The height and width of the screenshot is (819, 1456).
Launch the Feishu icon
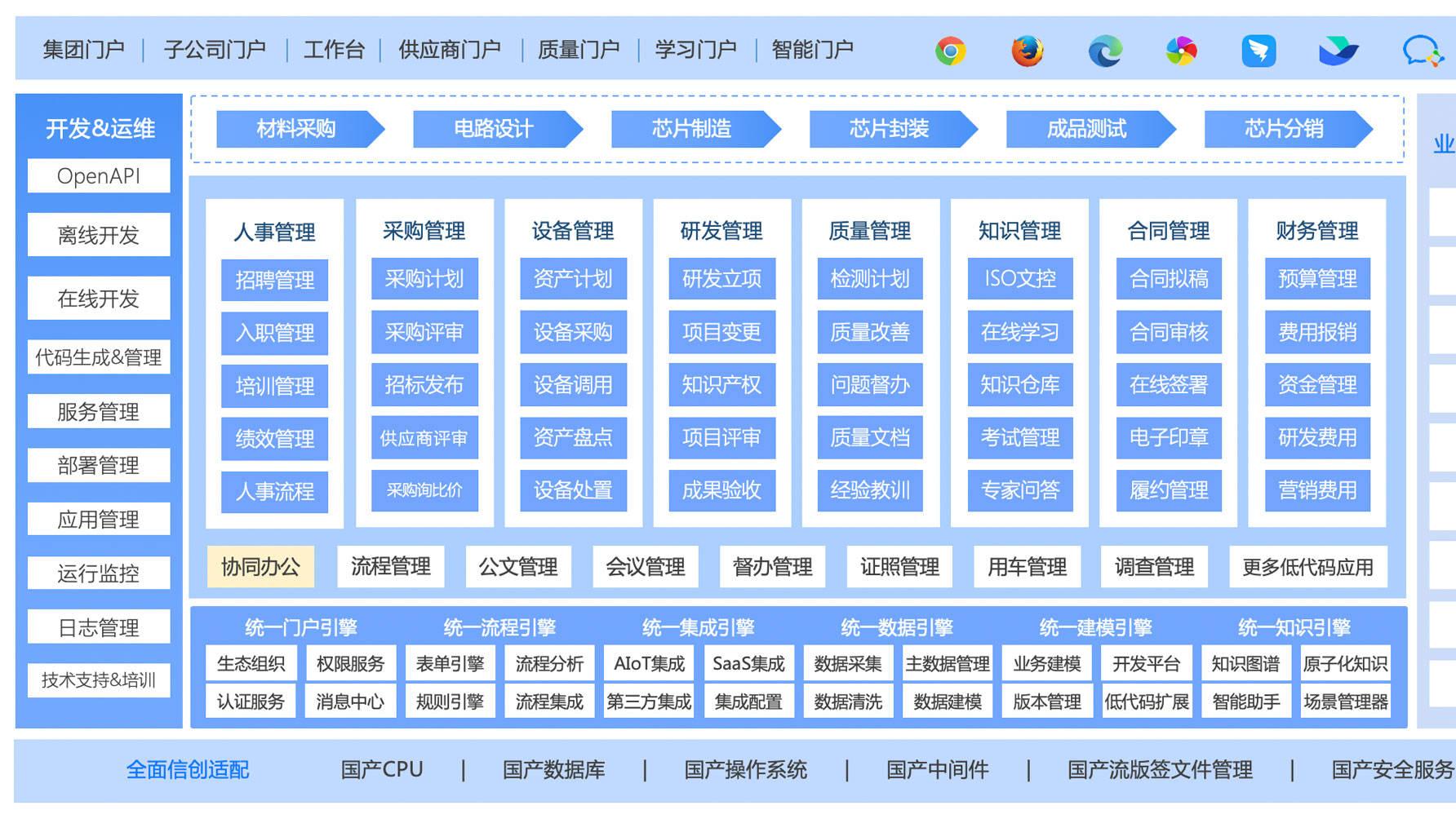pyautogui.click(x=1337, y=50)
